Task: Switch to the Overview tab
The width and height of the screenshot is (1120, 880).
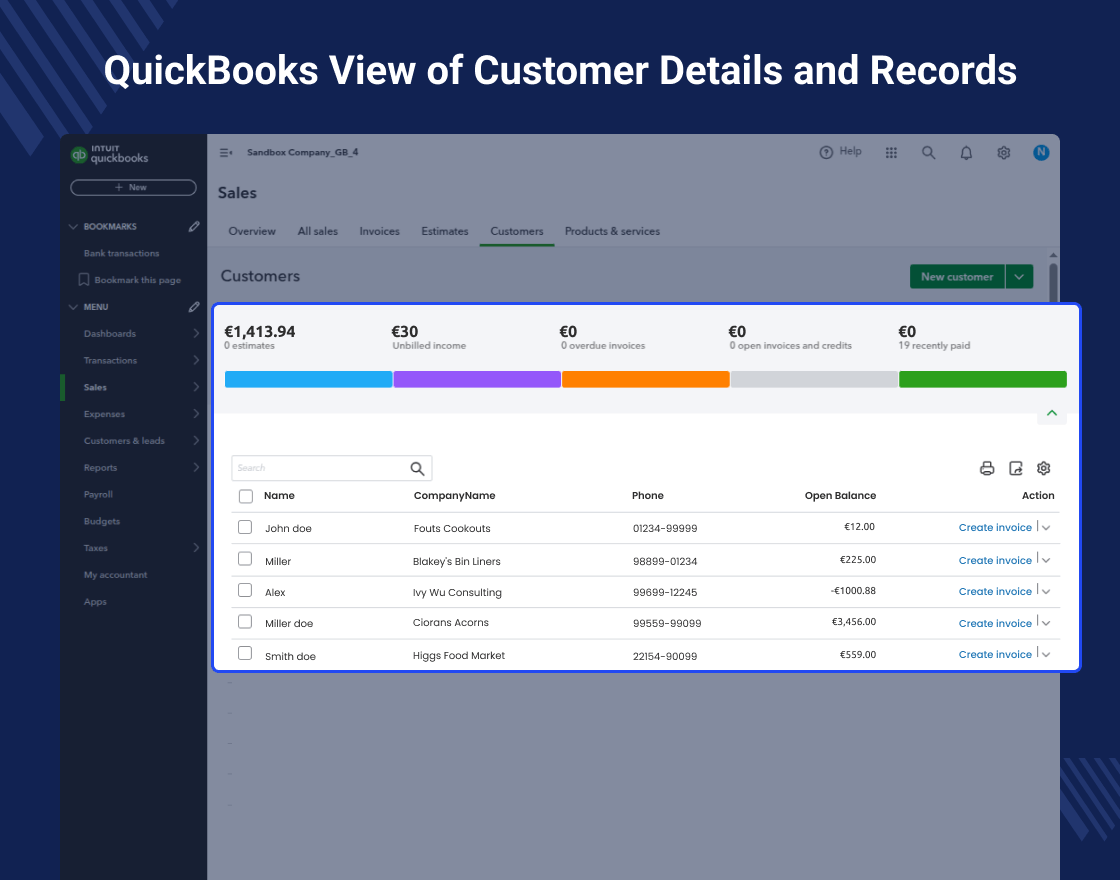Action: point(252,231)
